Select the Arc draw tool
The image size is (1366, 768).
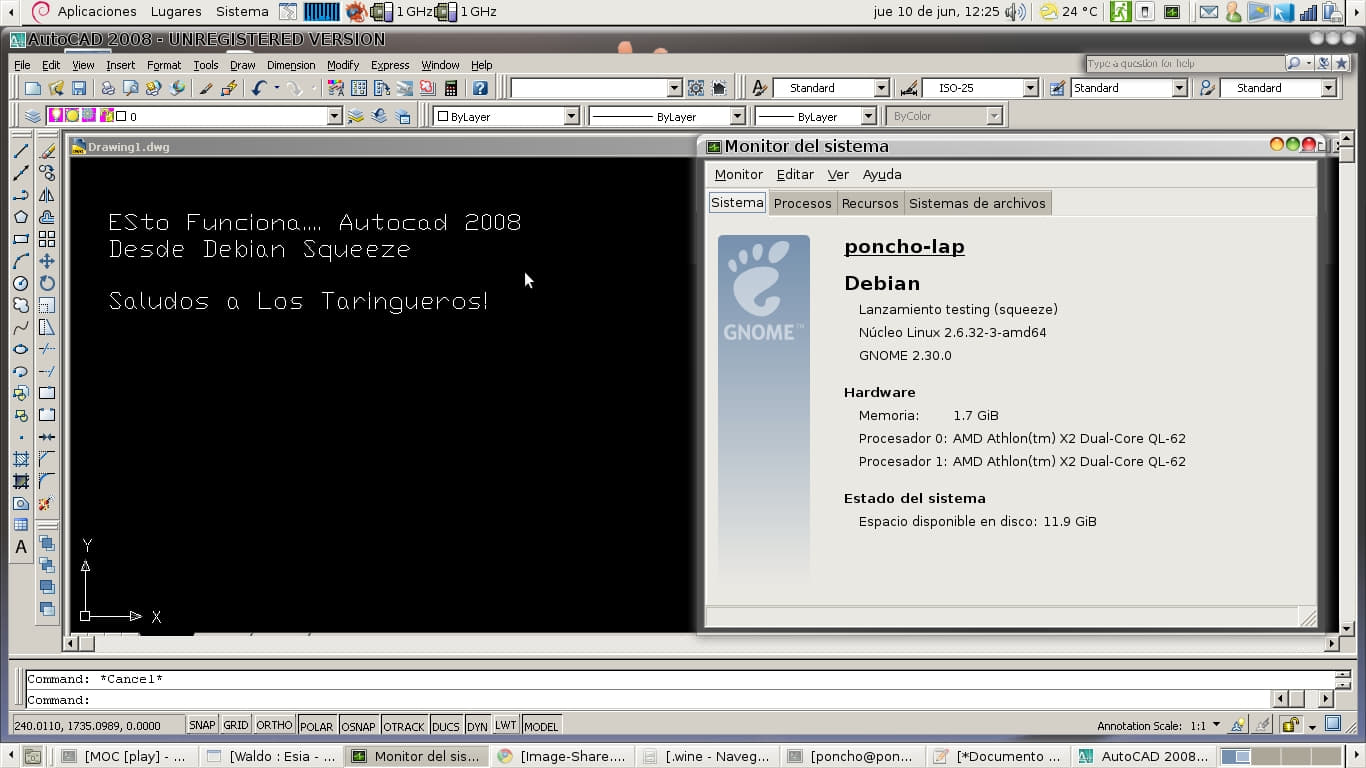(20, 261)
